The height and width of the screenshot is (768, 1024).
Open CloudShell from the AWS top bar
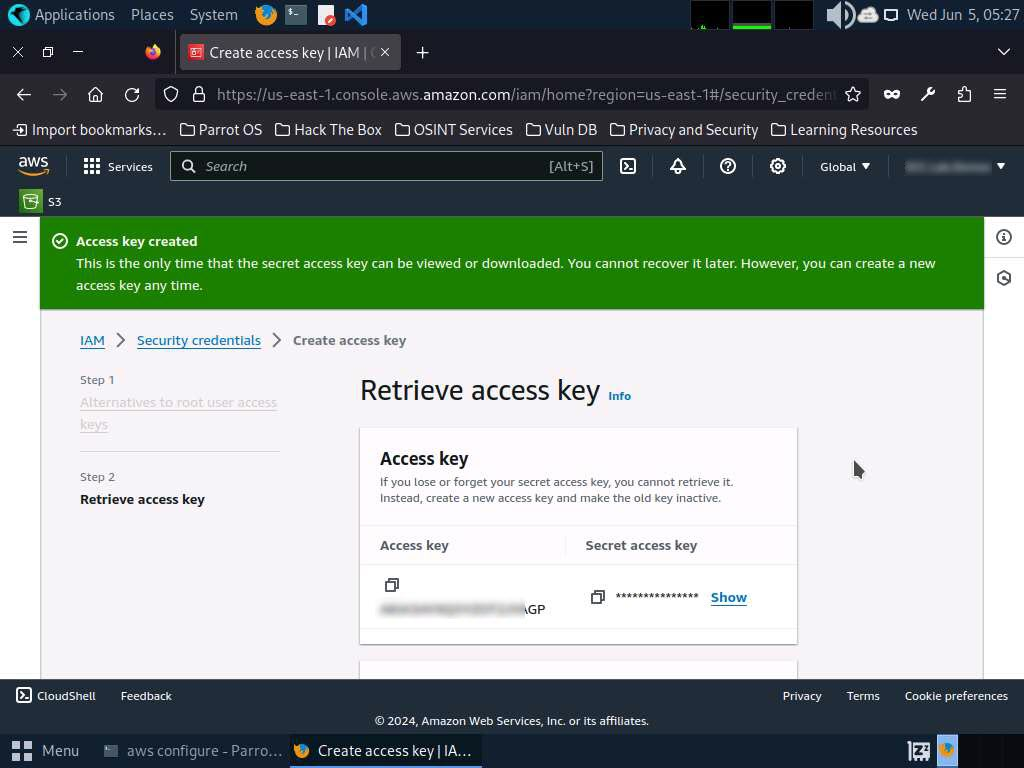point(628,166)
